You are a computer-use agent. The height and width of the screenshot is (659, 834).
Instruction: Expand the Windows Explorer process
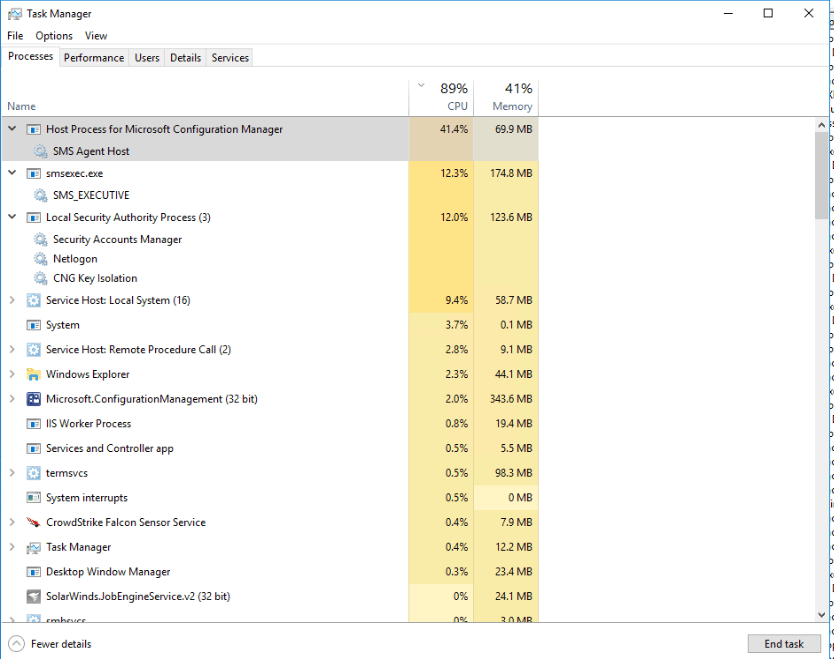pos(12,374)
